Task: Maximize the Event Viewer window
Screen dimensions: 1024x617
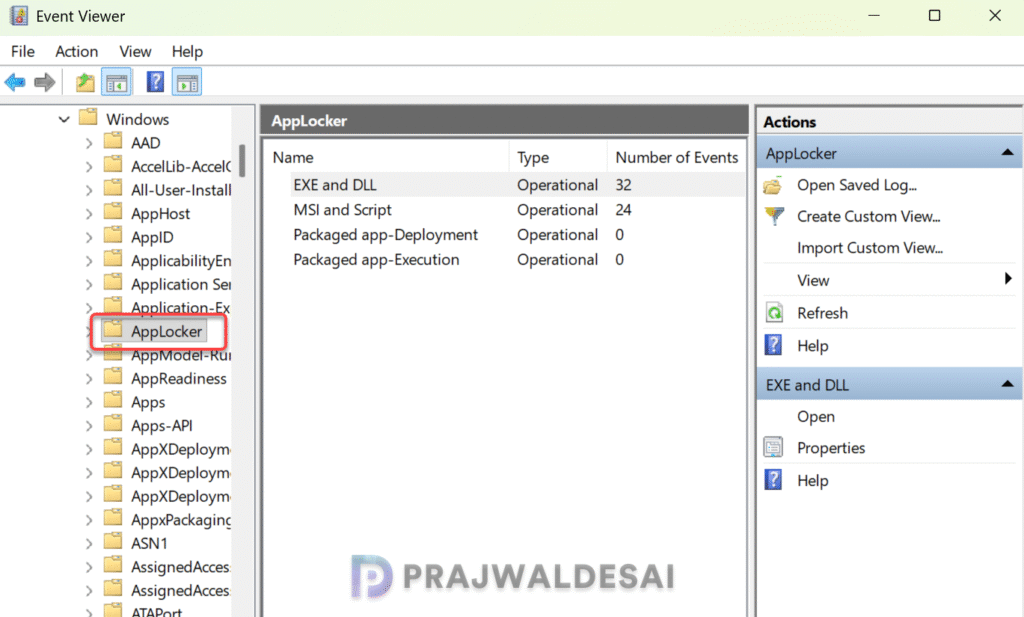Action: [x=935, y=15]
